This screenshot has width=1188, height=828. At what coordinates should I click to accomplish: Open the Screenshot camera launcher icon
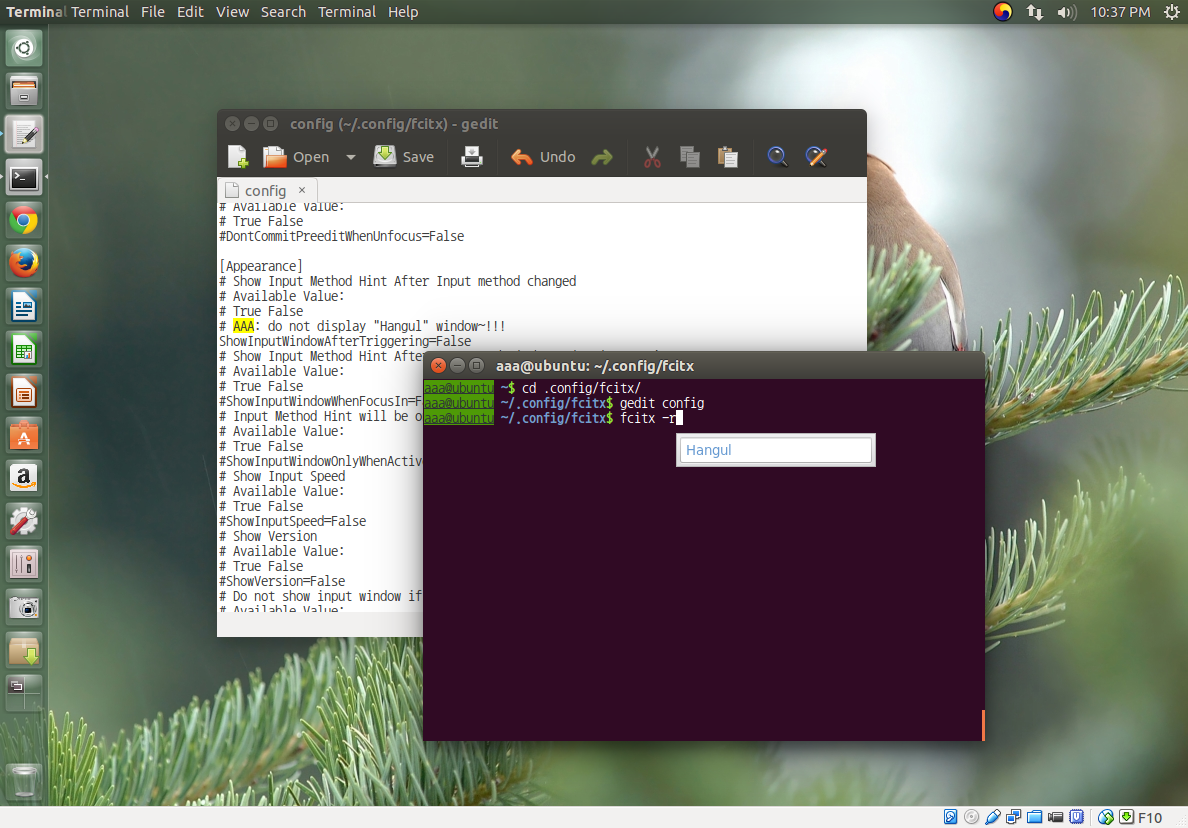[23, 607]
